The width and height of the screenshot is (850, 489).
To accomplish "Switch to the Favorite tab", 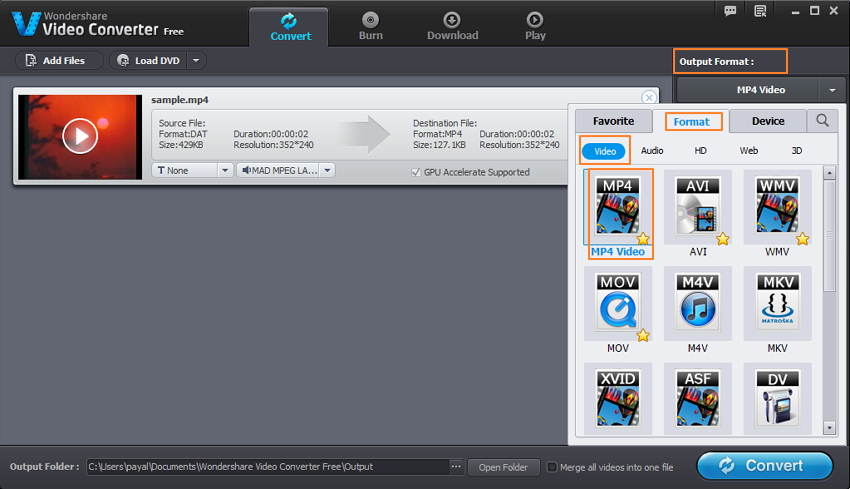I will (x=614, y=121).
